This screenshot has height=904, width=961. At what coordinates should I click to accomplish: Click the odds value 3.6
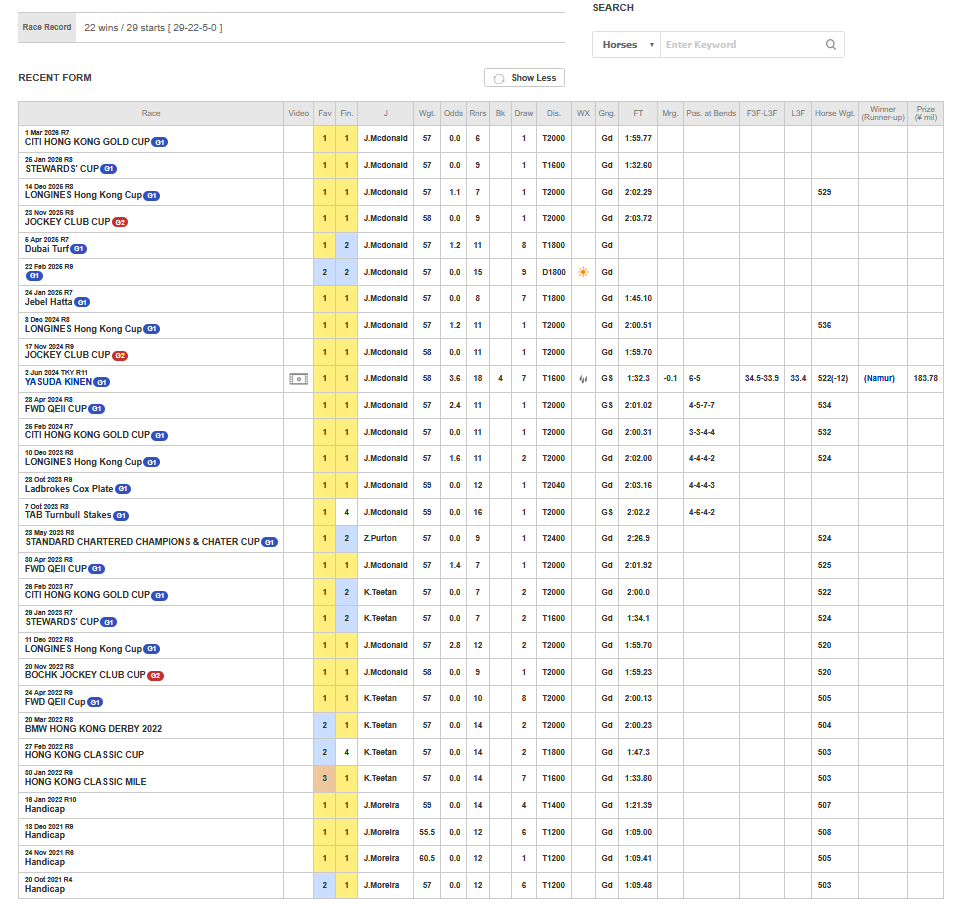pyautogui.click(x=454, y=379)
